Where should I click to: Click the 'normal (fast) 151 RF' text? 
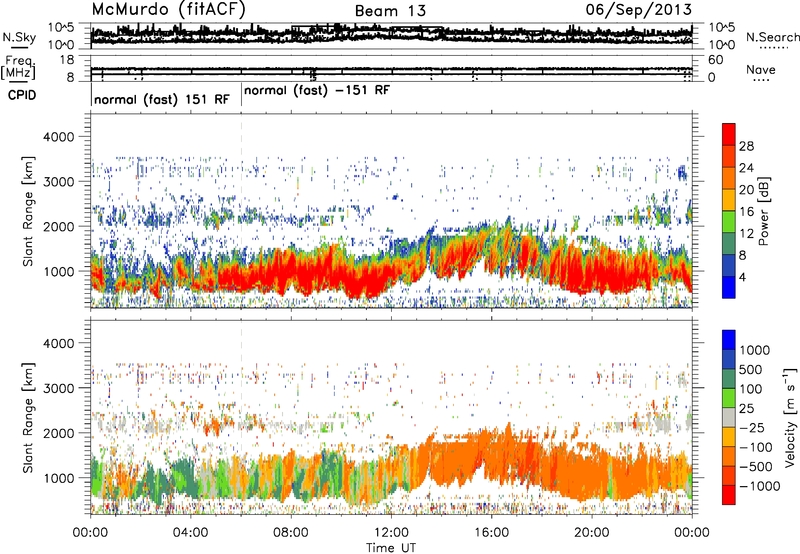click(x=162, y=99)
